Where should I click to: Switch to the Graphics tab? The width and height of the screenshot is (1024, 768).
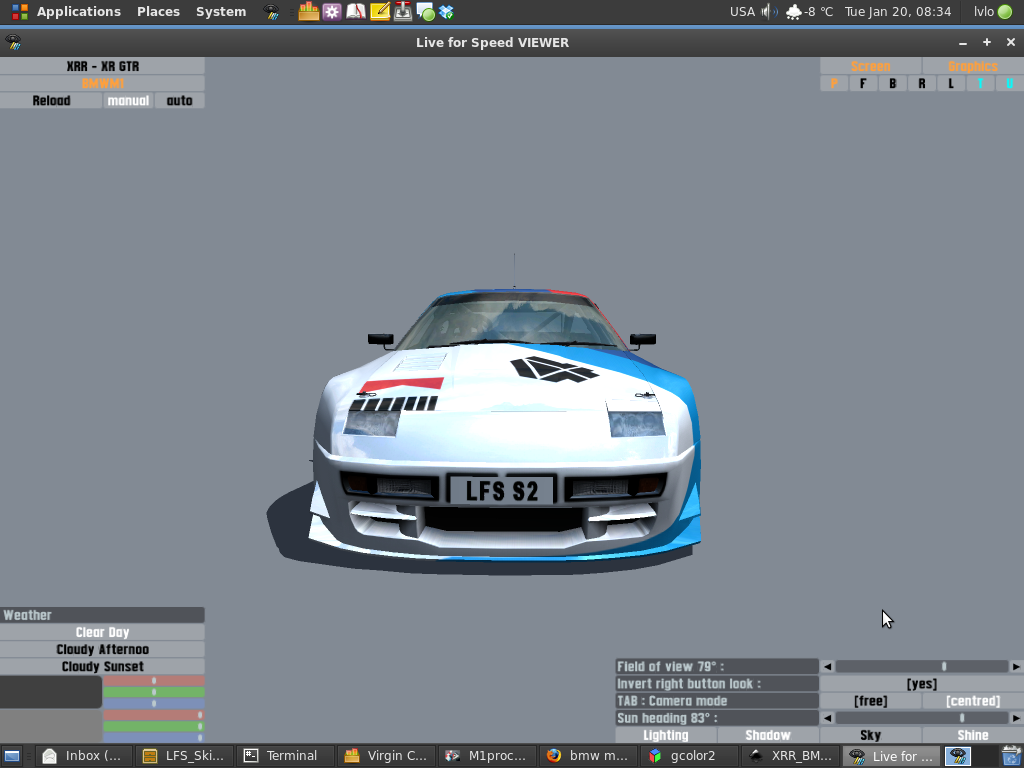pyautogui.click(x=973, y=67)
